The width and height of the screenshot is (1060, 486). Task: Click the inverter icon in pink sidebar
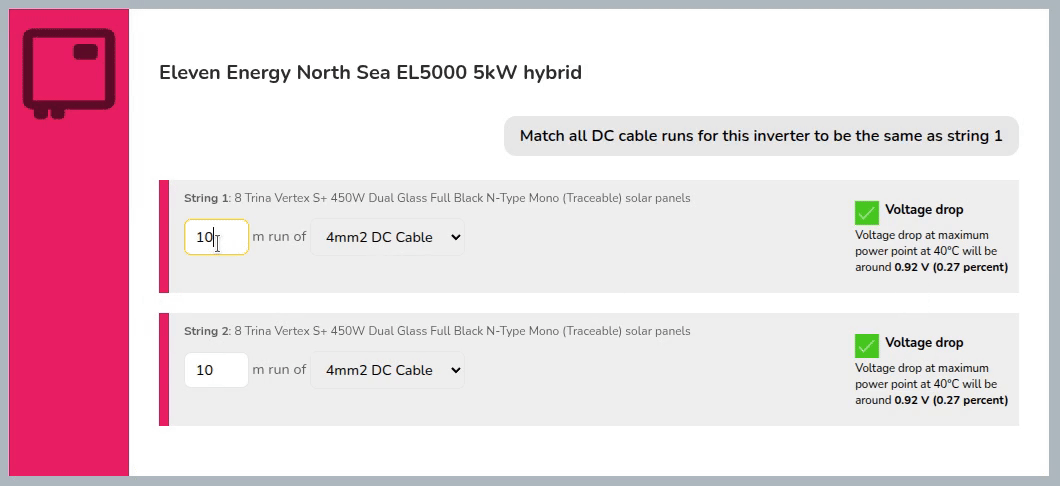coord(68,72)
